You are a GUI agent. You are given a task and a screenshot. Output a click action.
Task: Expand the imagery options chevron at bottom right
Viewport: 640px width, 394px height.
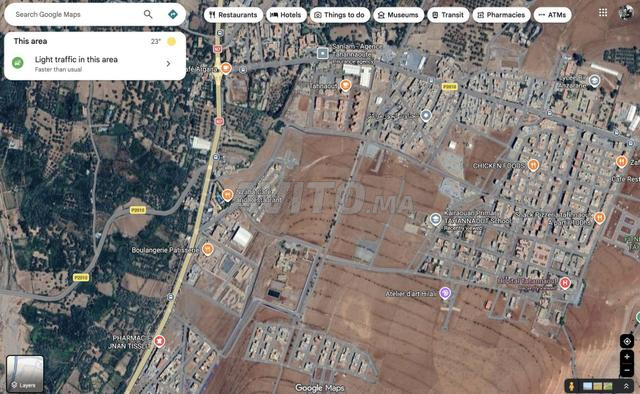[626, 386]
